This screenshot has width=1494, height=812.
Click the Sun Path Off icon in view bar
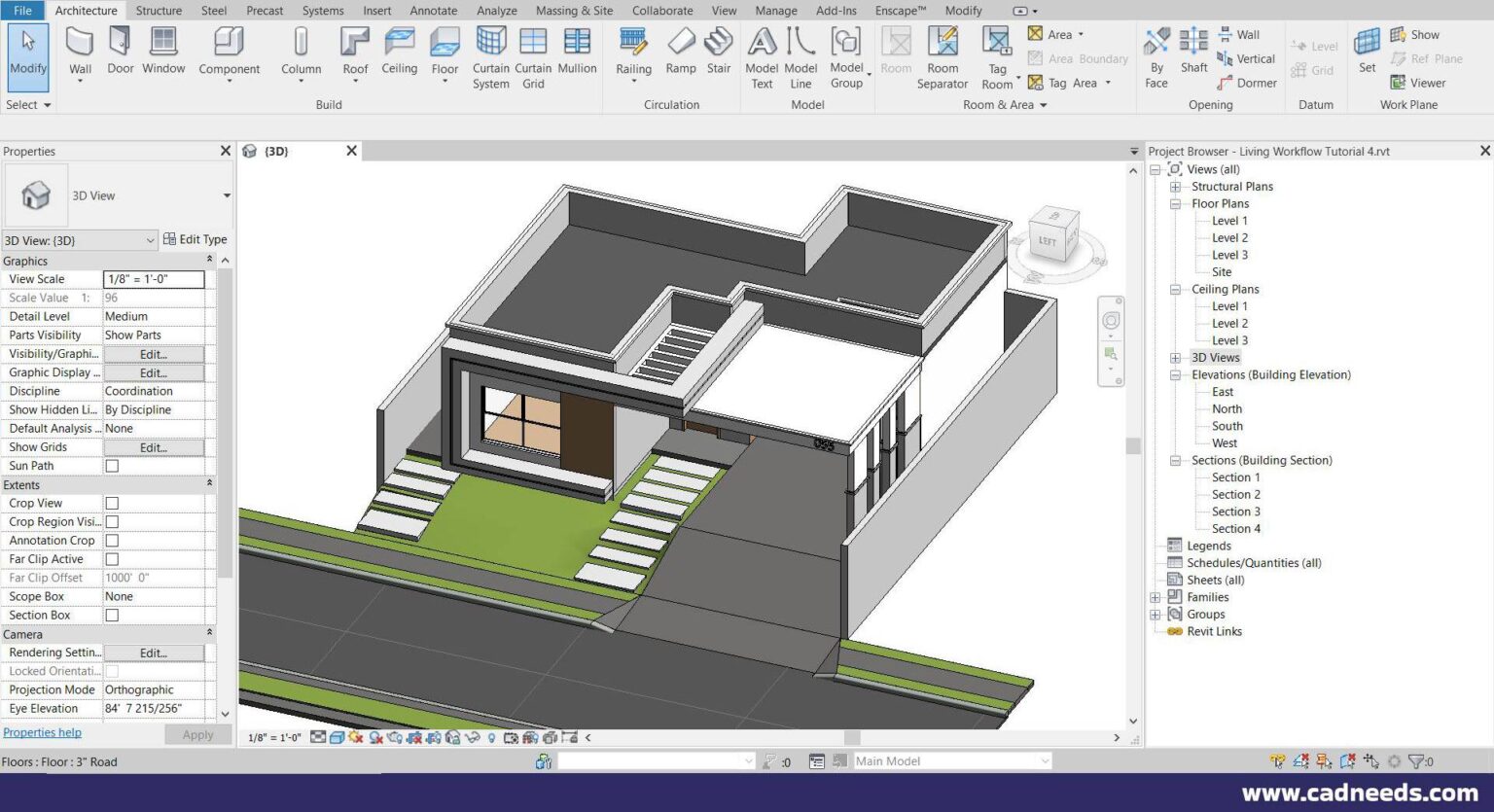pyautogui.click(x=356, y=737)
